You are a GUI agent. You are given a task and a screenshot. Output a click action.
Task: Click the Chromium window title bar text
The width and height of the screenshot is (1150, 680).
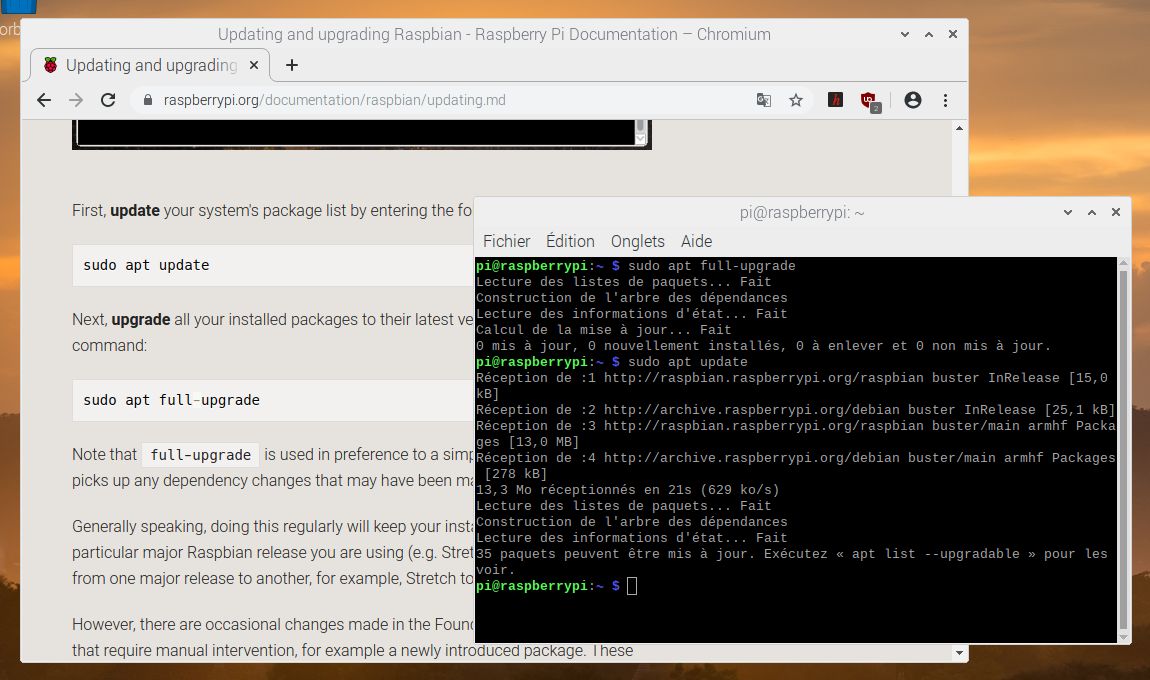tap(494, 34)
